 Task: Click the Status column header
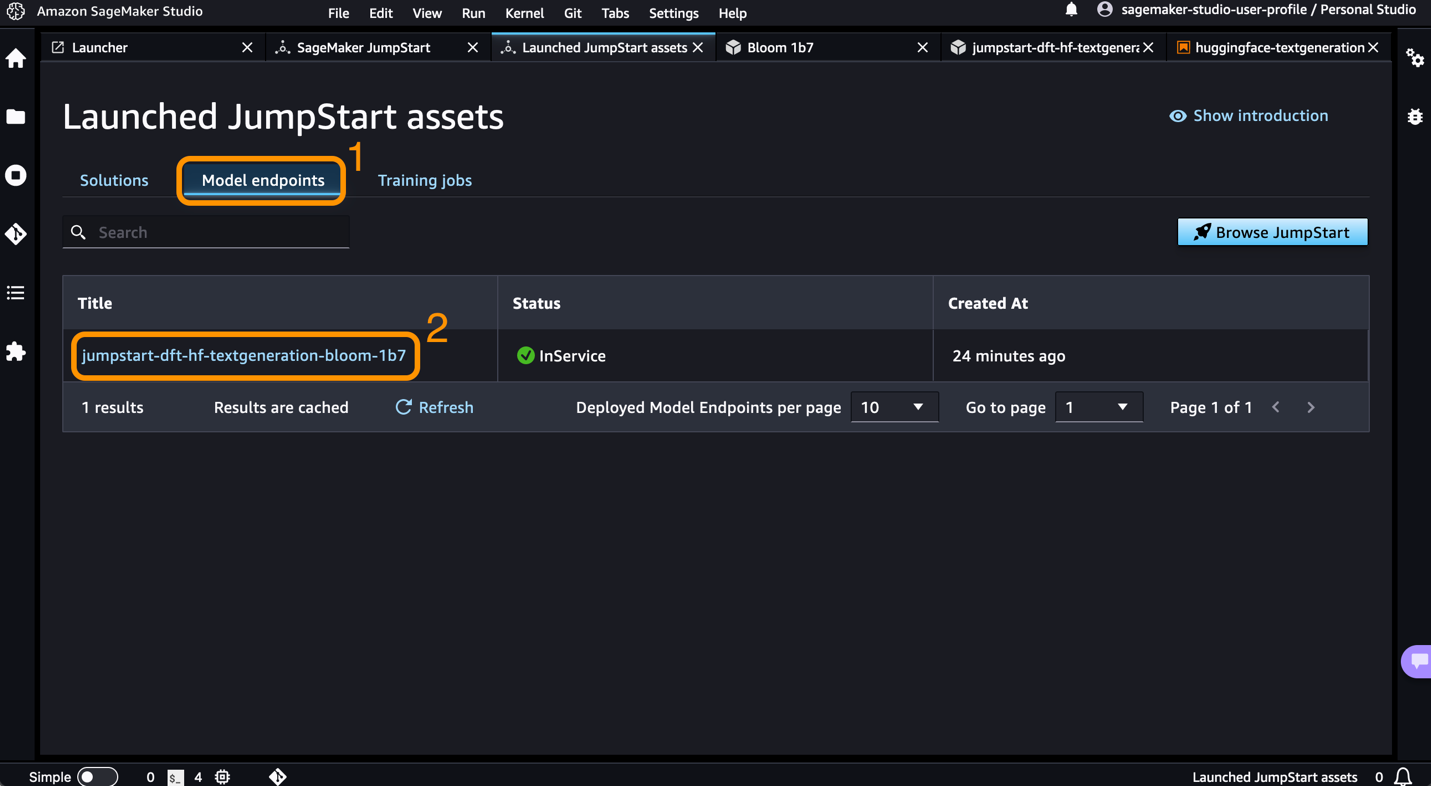point(715,303)
